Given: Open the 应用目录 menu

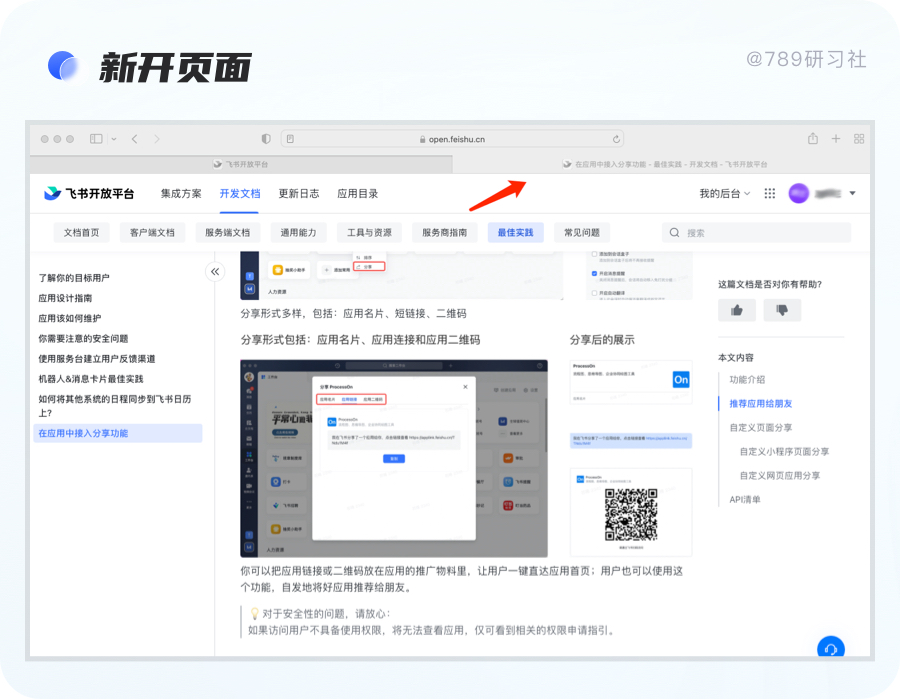Looking at the screenshot, I should [x=358, y=193].
